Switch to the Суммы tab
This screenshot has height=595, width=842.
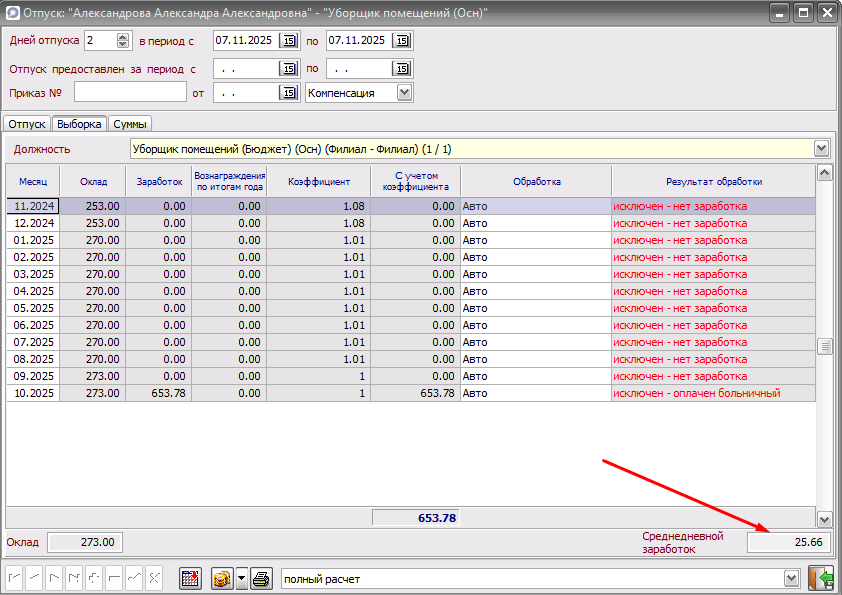pos(130,124)
